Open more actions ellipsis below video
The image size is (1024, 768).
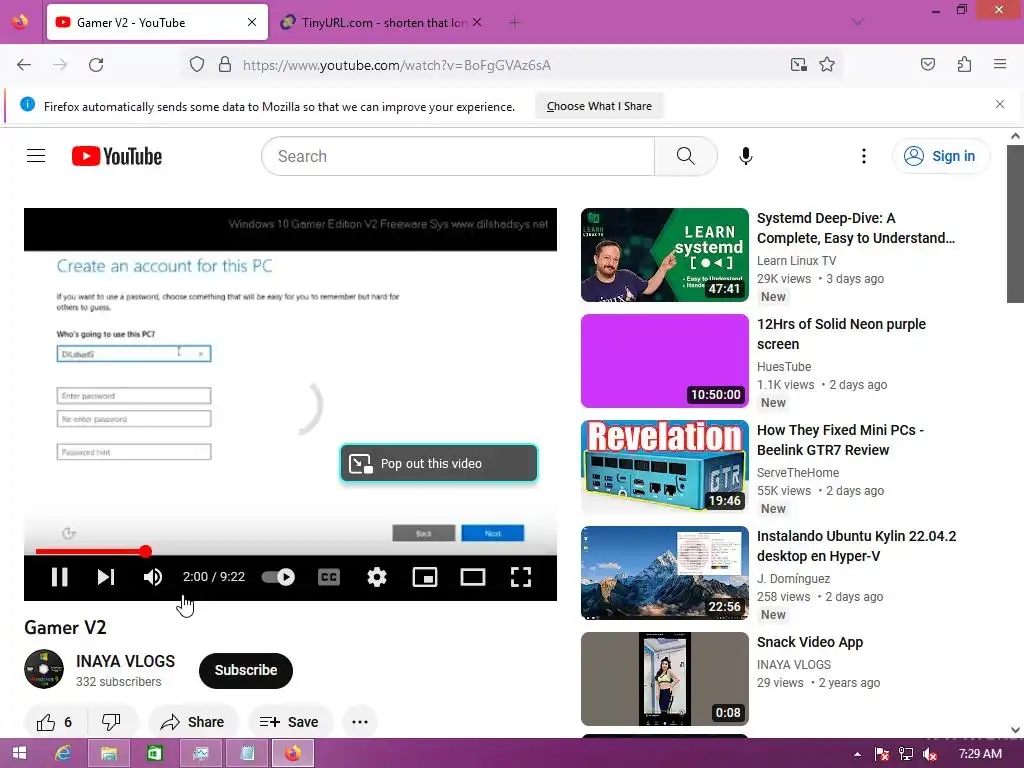(360, 722)
